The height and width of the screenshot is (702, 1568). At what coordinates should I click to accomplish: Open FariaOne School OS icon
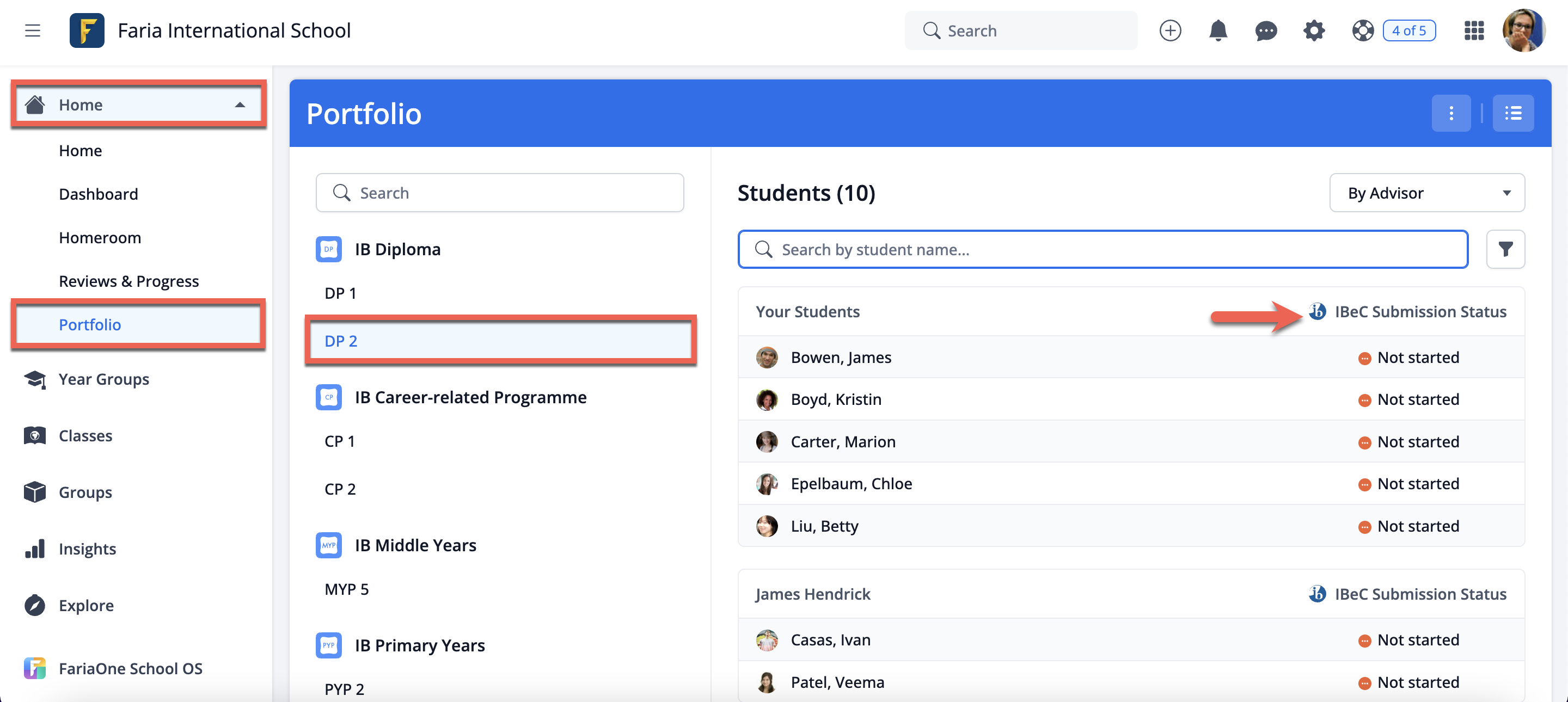tap(35, 668)
